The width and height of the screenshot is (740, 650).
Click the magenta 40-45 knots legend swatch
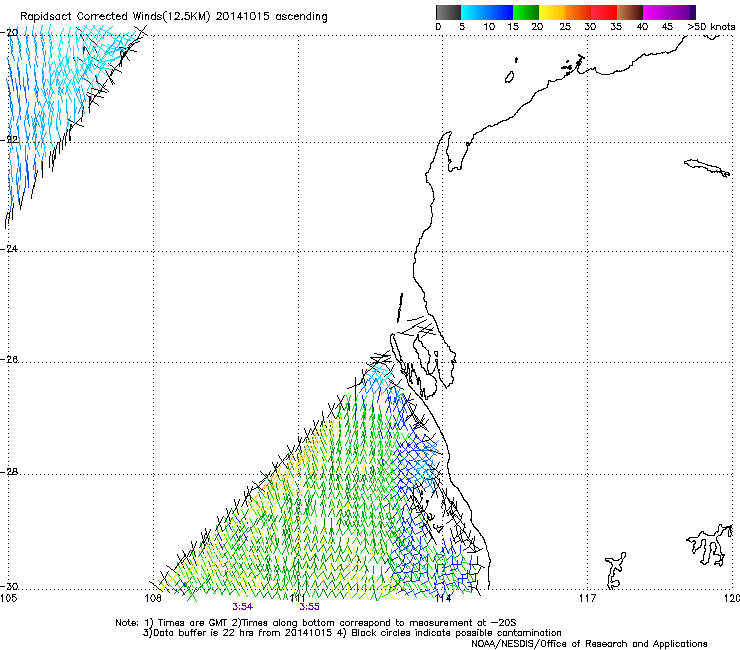656,12
